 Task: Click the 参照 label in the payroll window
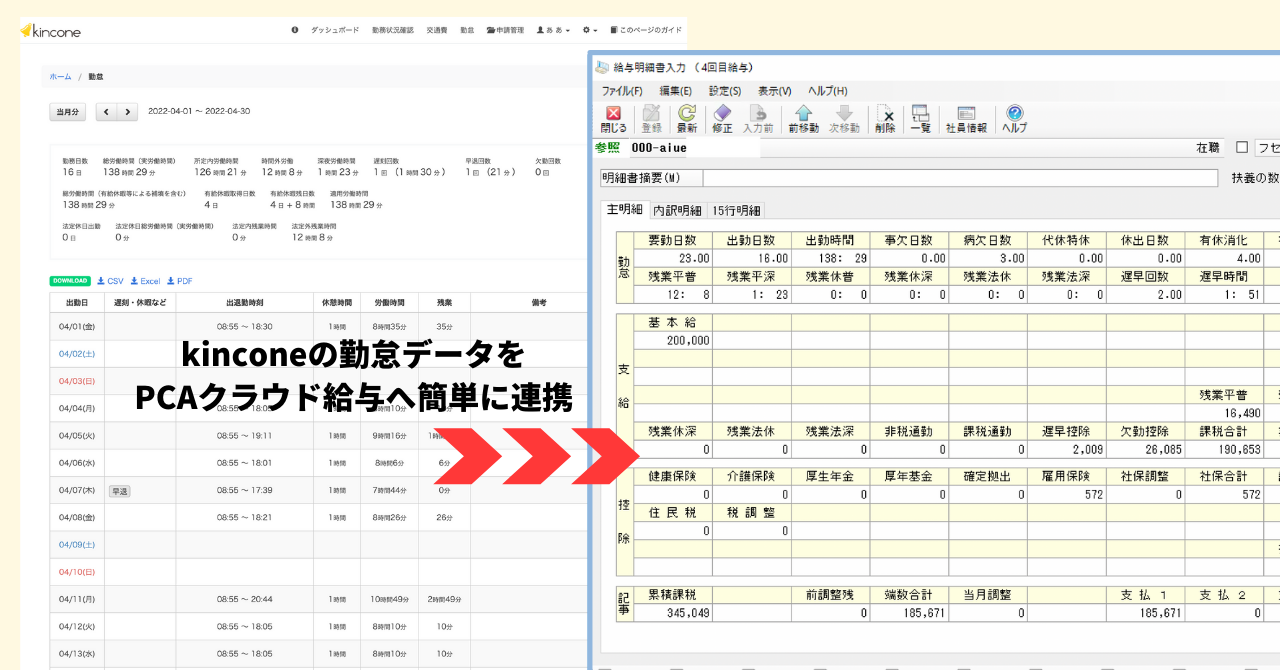point(607,148)
